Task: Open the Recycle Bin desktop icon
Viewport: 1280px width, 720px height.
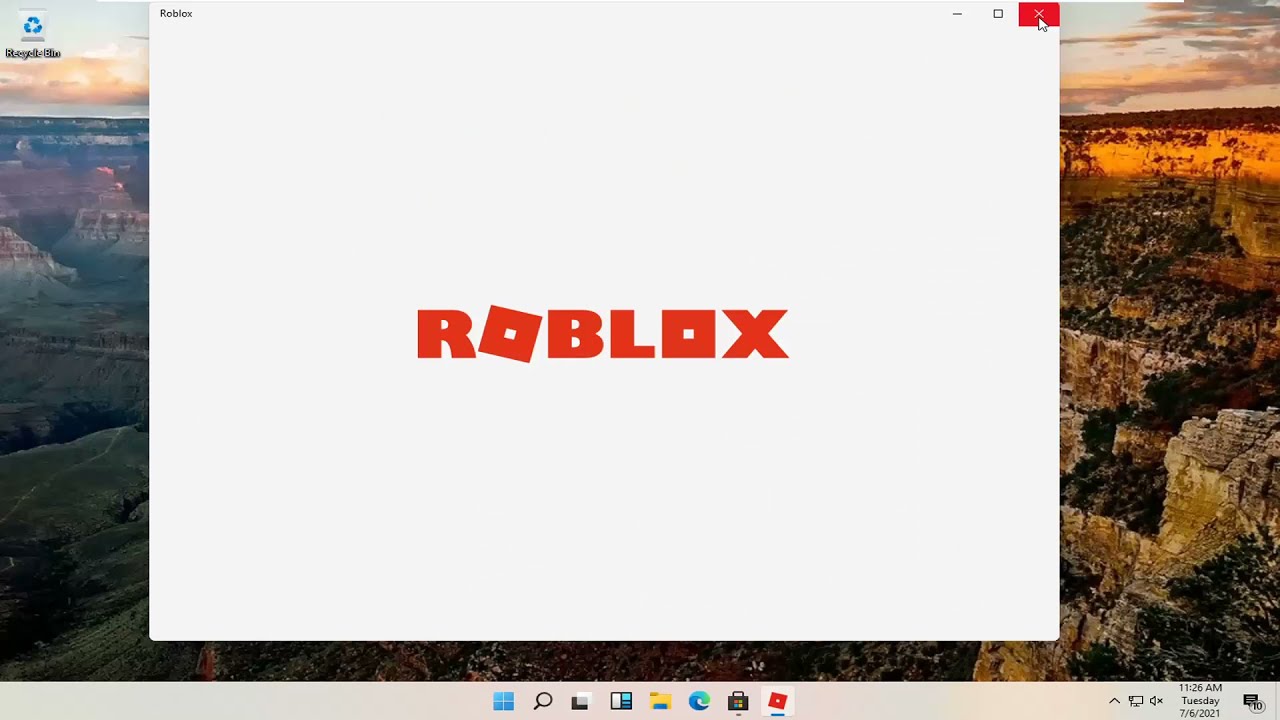Action: point(33,36)
